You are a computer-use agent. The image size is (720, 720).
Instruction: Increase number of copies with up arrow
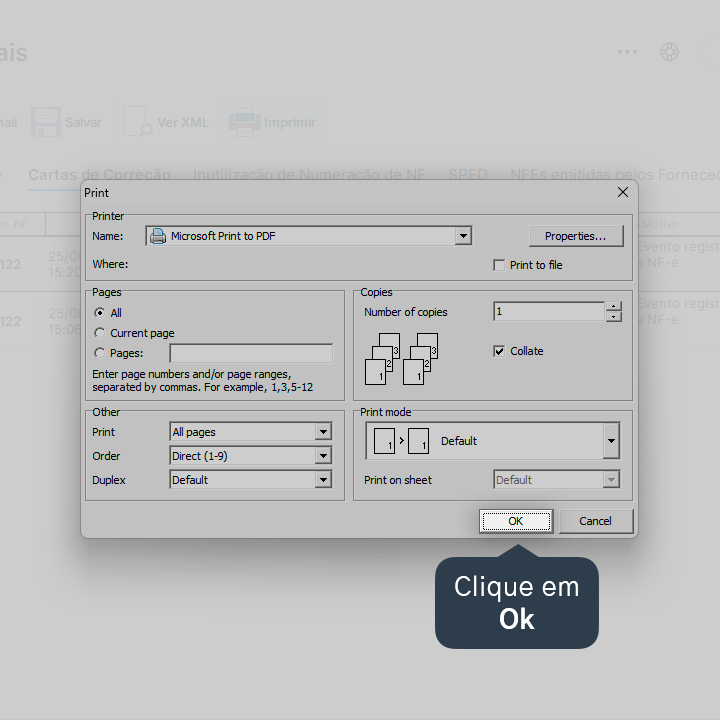613,306
